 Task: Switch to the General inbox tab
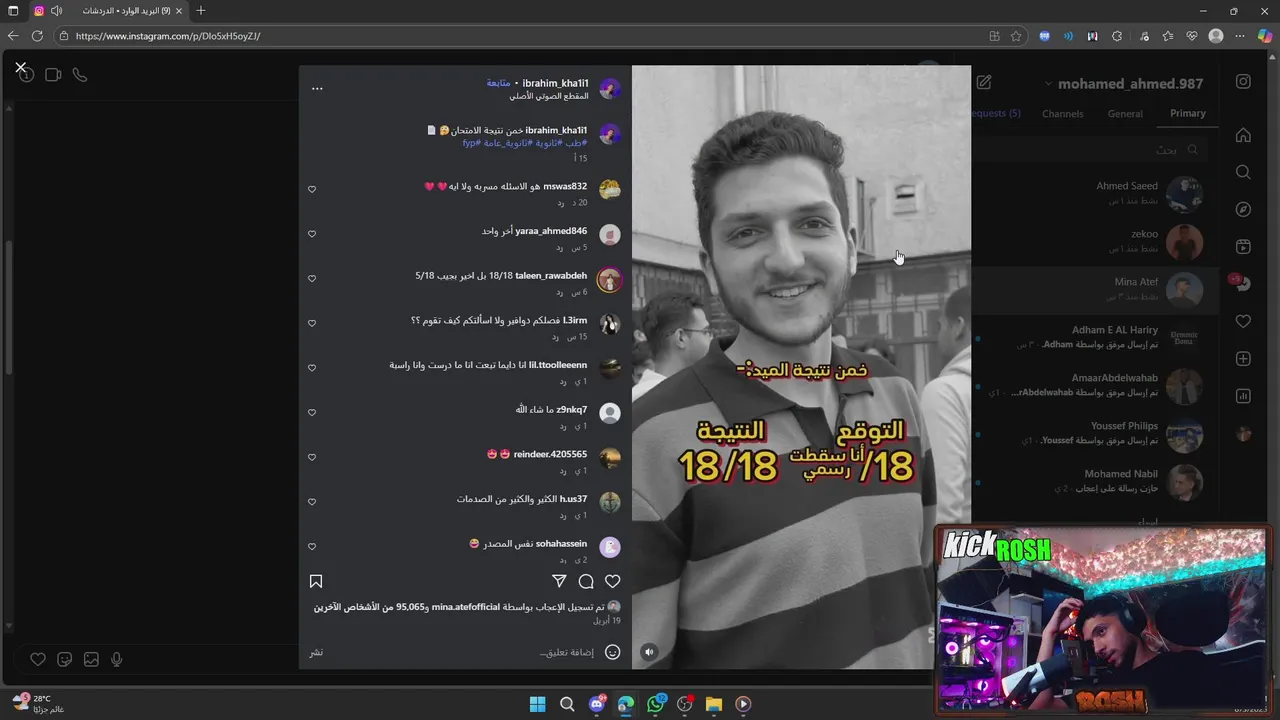[x=1125, y=114]
